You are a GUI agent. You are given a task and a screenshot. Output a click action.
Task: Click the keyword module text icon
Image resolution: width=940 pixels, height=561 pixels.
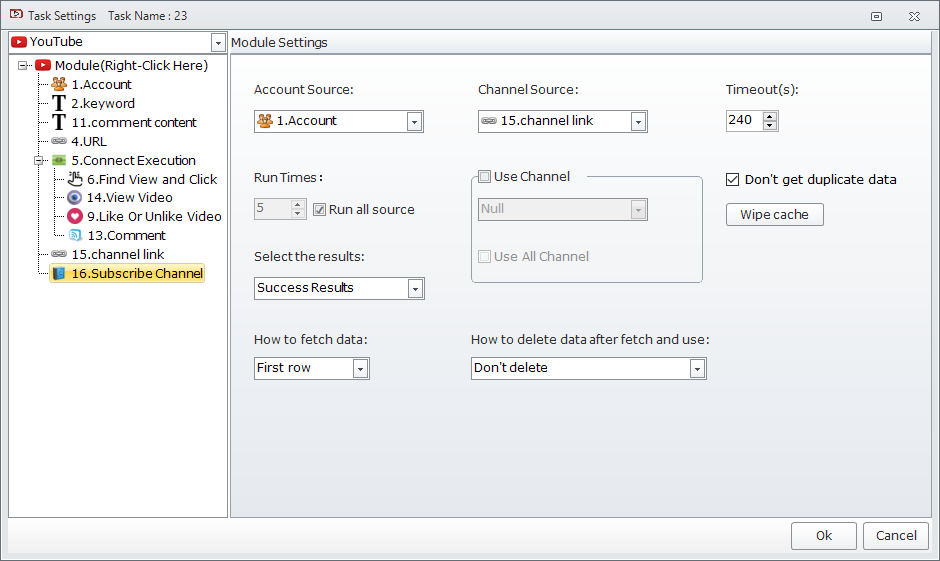(59, 103)
